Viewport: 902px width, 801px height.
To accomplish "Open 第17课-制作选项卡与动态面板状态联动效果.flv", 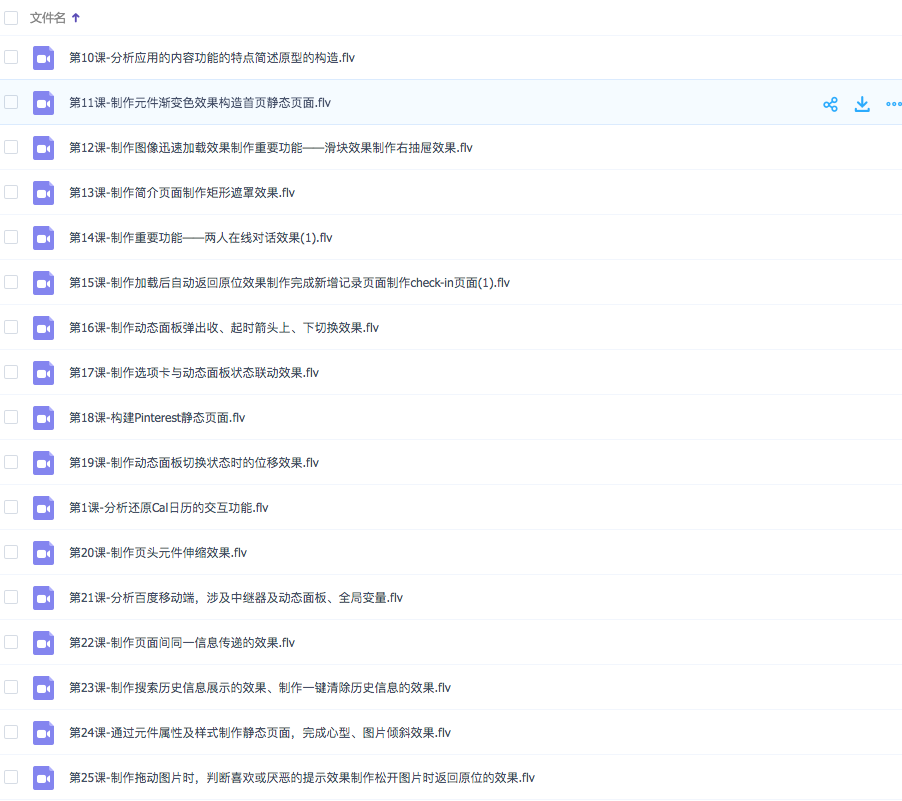I will 193,373.
